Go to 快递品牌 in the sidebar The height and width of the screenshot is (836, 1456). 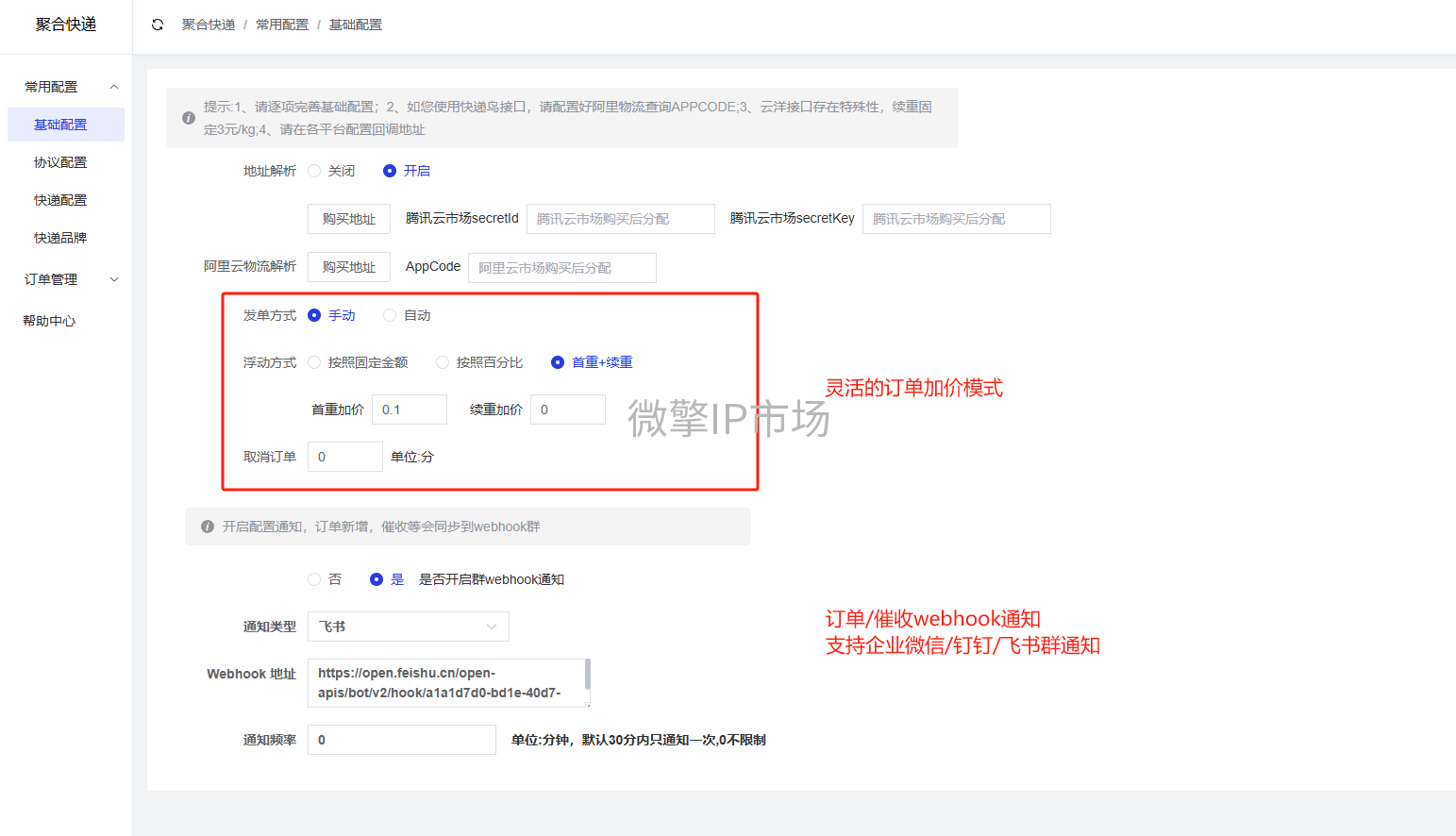click(x=60, y=238)
